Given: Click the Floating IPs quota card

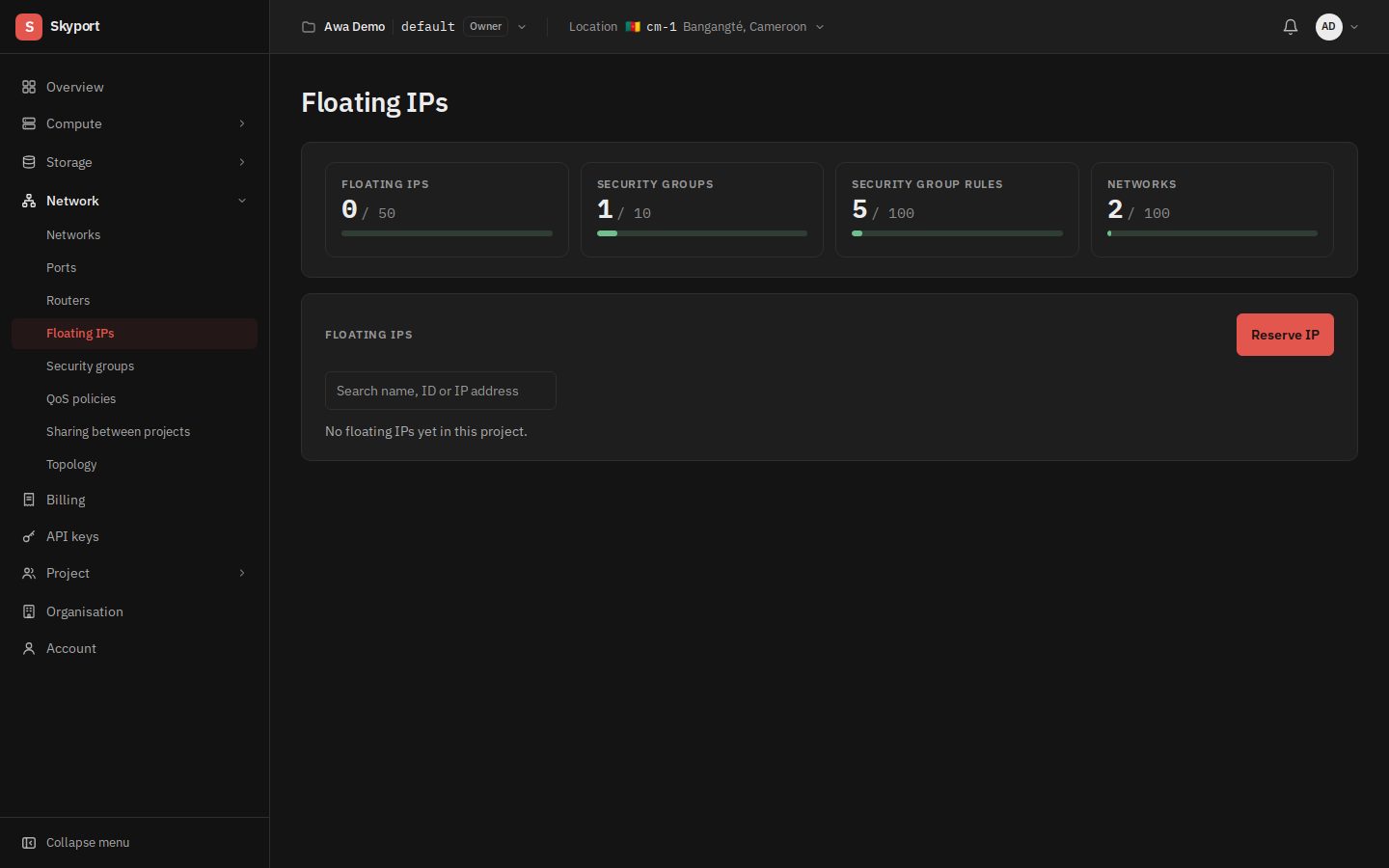Looking at the screenshot, I should (x=447, y=210).
